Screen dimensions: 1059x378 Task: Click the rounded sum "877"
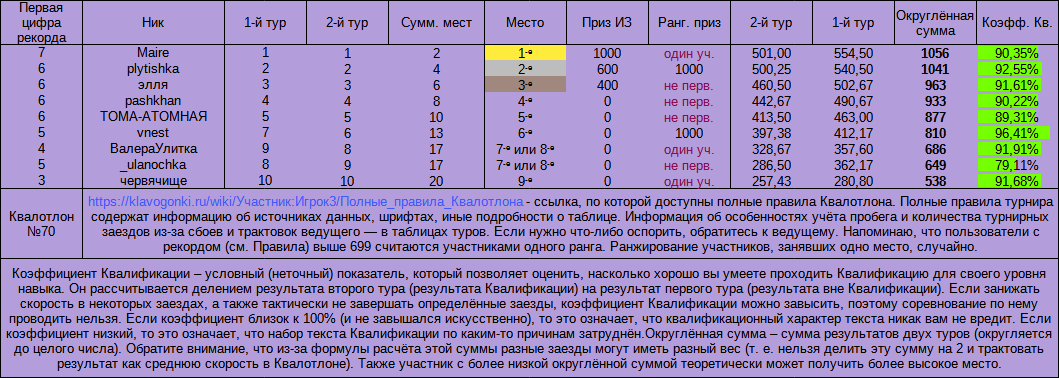(x=935, y=117)
